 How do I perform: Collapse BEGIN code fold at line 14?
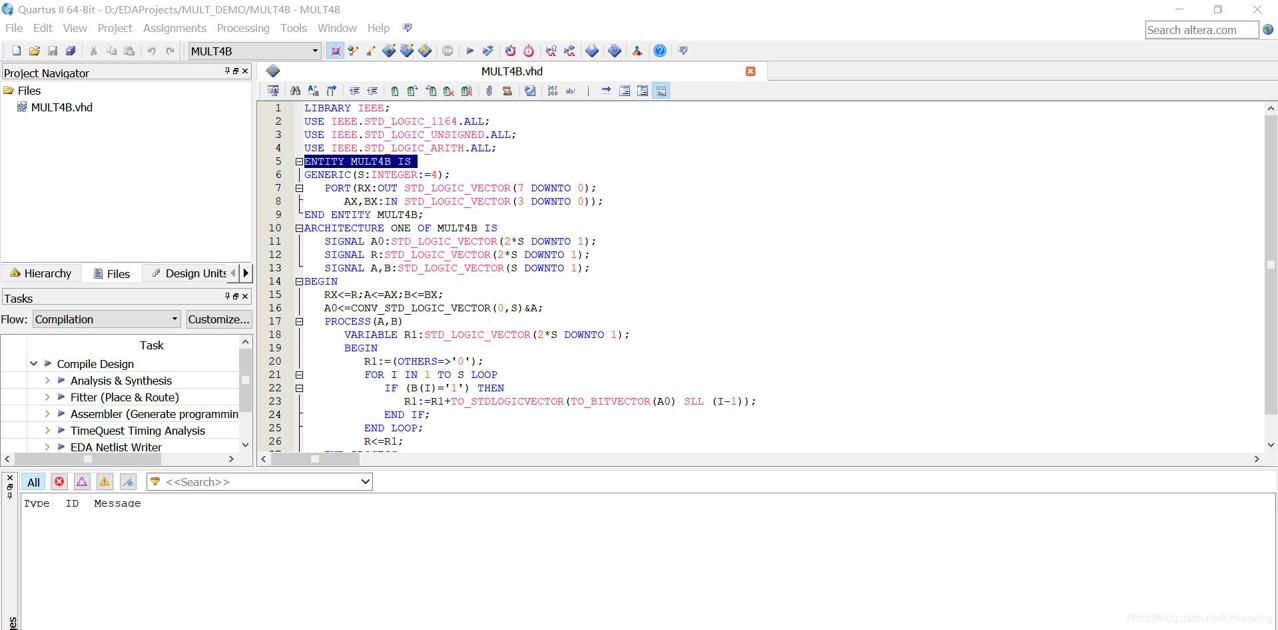pos(299,282)
